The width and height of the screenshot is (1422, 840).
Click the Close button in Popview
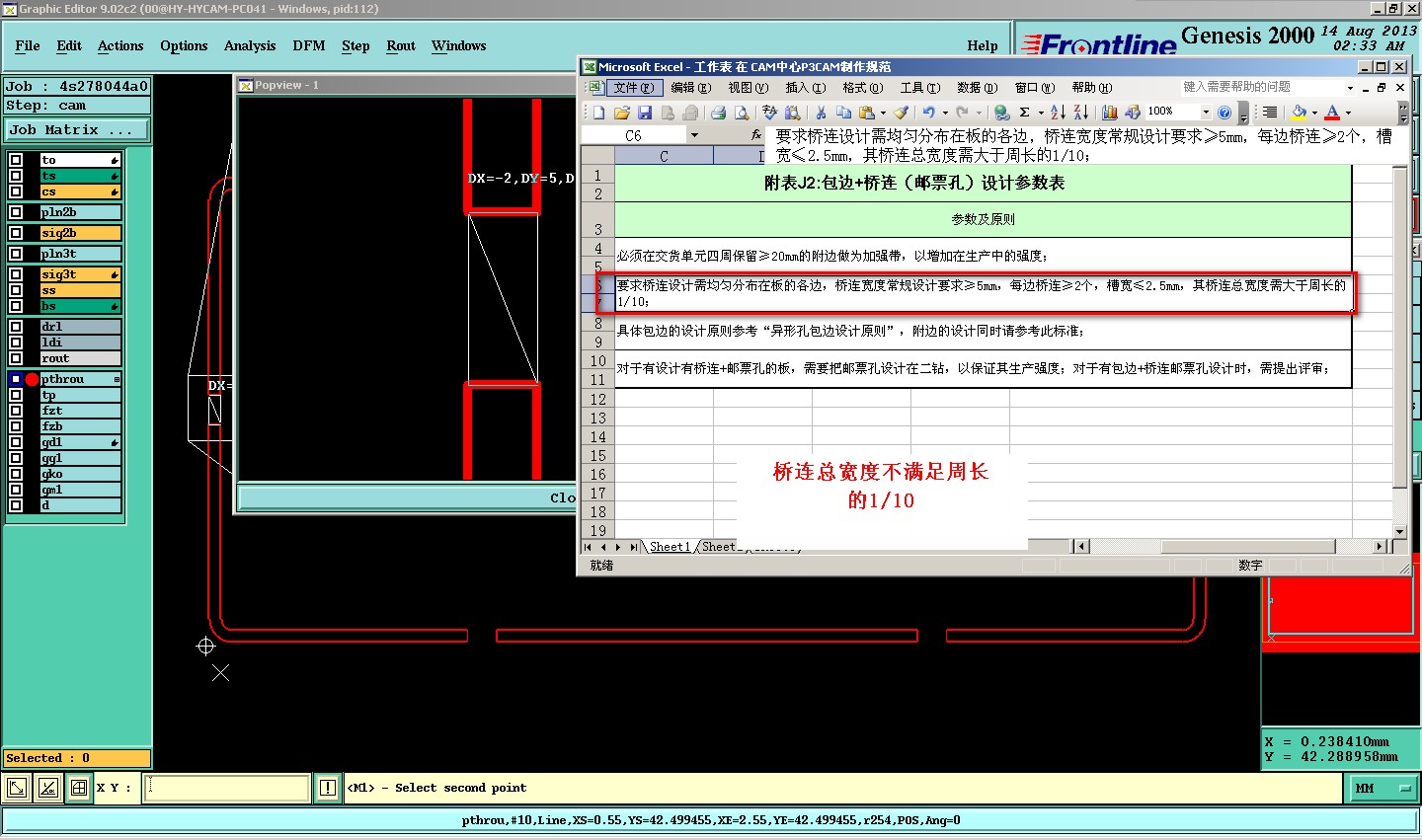407,497
